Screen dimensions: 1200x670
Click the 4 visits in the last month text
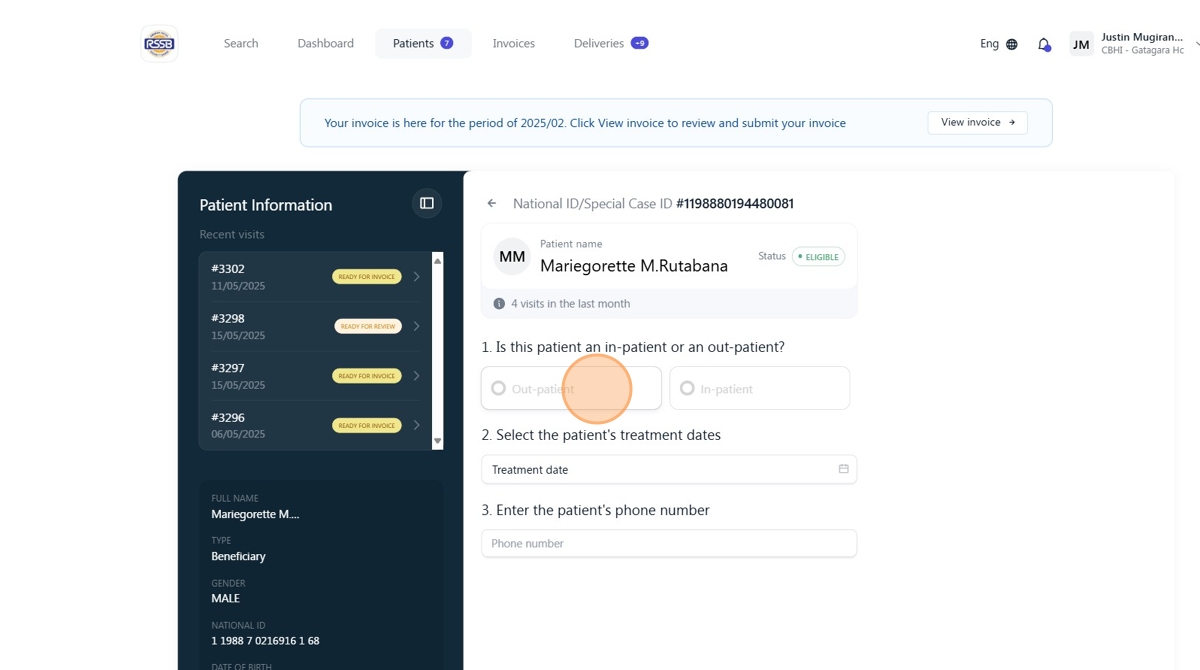click(x=570, y=303)
